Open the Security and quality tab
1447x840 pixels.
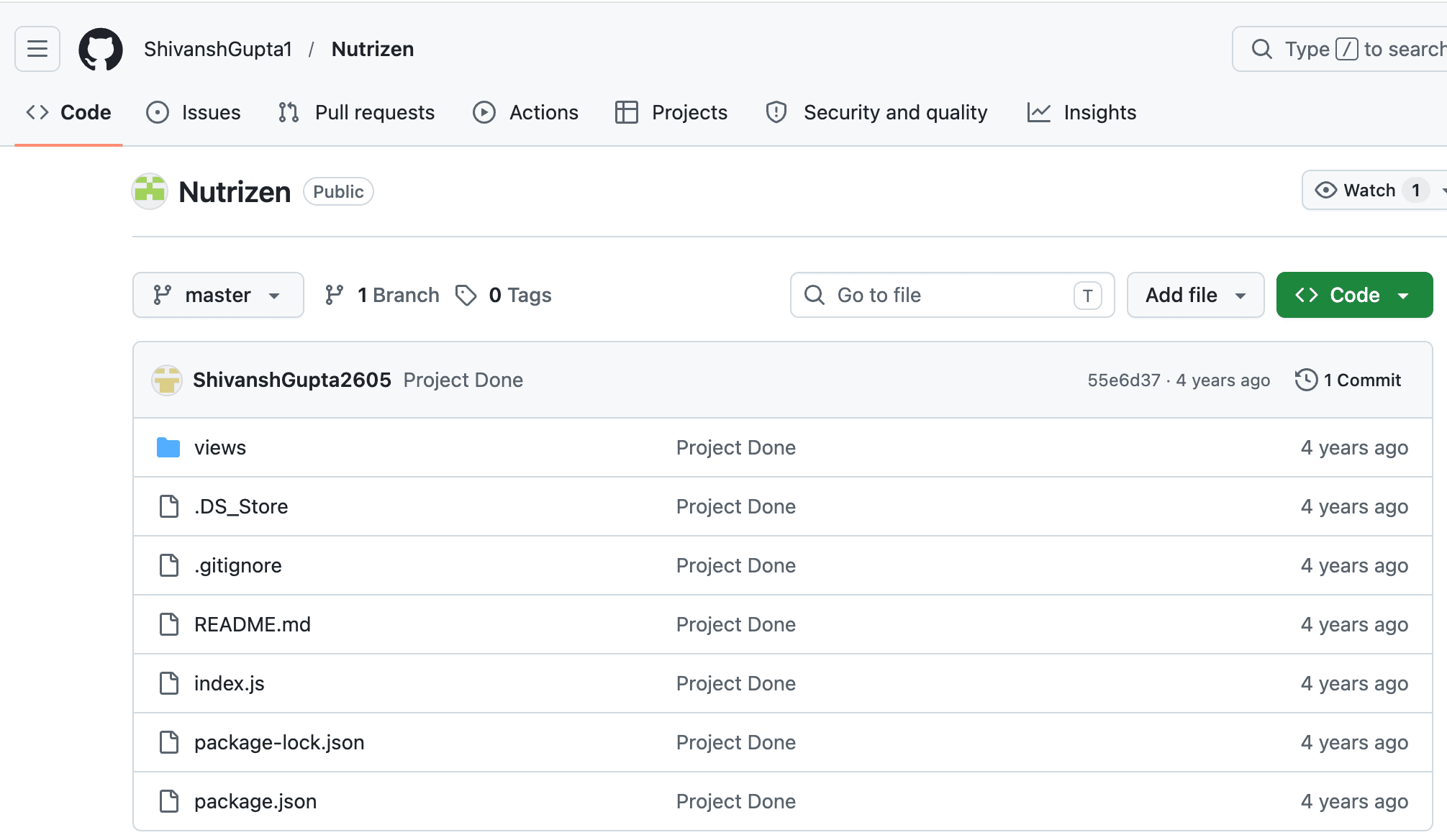(x=877, y=112)
